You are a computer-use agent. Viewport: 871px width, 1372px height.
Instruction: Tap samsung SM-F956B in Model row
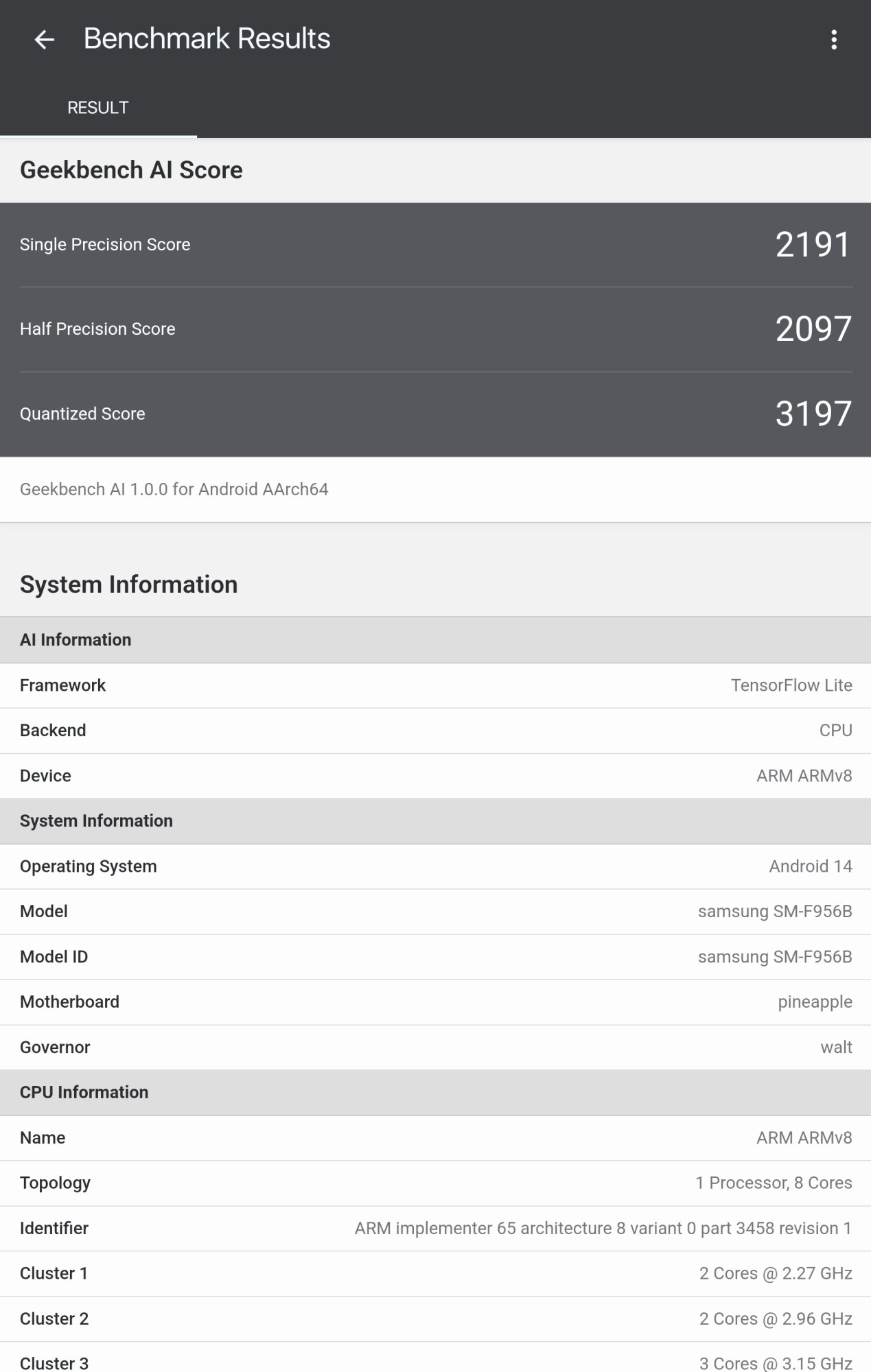pyautogui.click(x=775, y=912)
